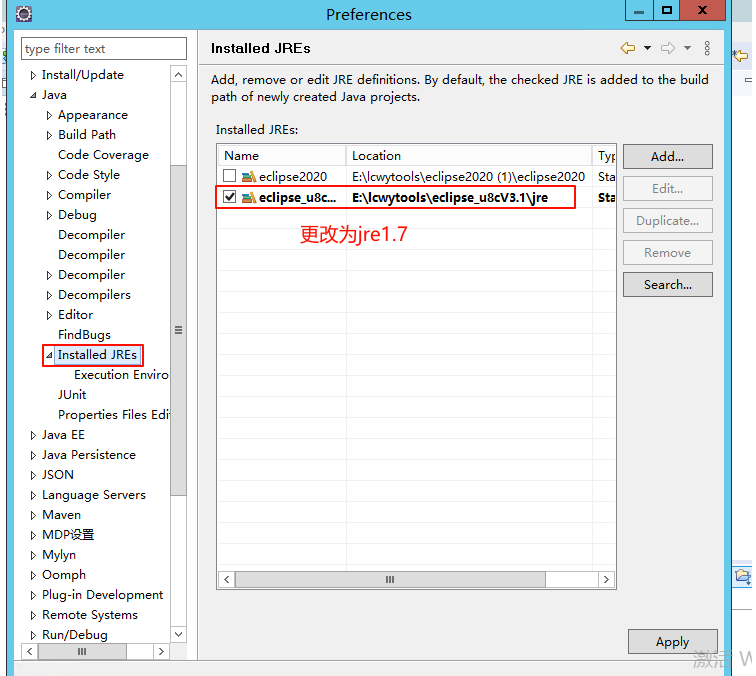Expand the Appearance node

49,116
